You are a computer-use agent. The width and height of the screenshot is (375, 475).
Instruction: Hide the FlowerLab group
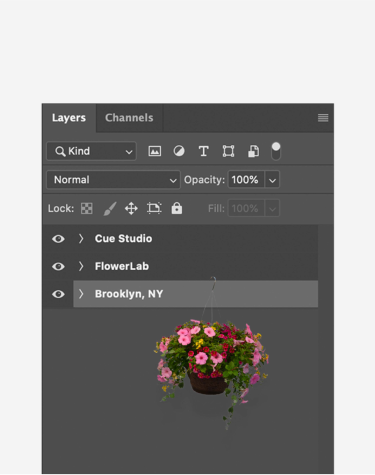click(58, 266)
